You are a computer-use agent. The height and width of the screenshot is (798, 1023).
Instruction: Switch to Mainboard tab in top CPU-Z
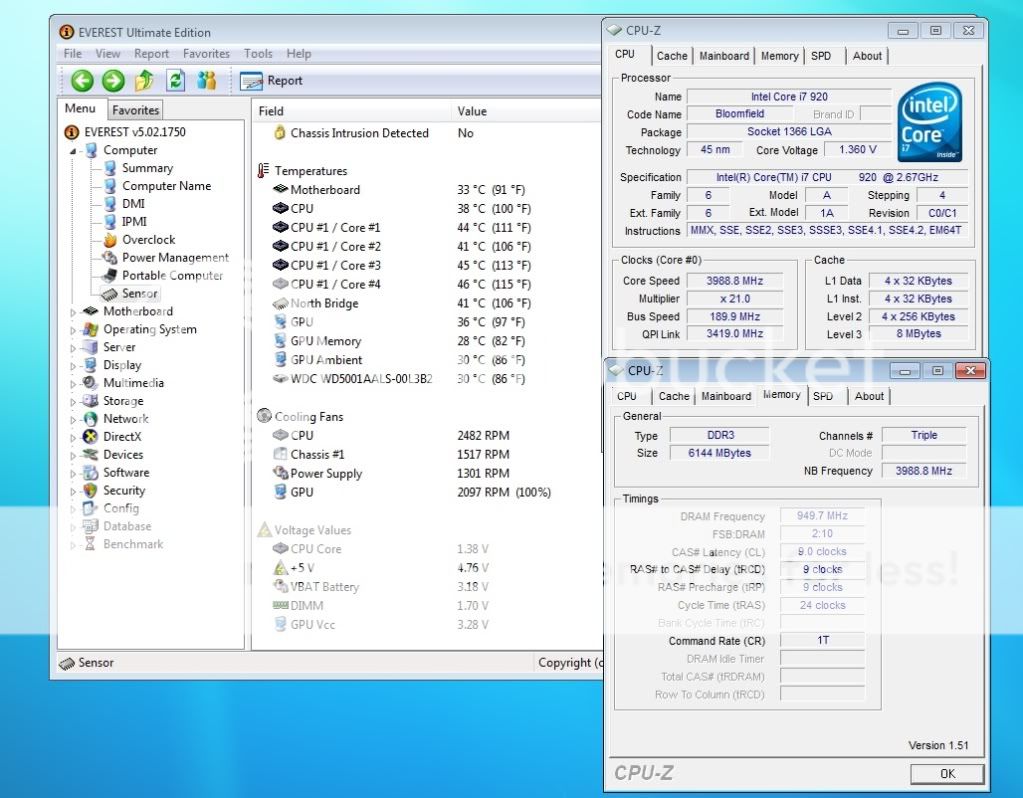tap(724, 56)
